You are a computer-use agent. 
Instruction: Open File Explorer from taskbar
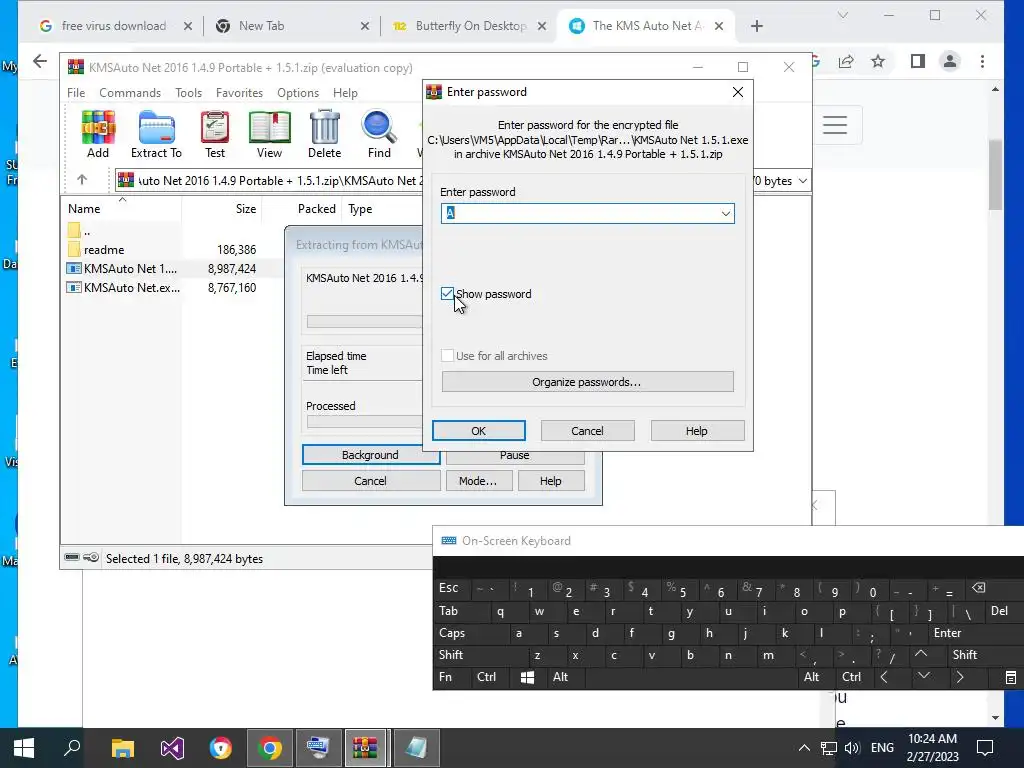(x=122, y=748)
